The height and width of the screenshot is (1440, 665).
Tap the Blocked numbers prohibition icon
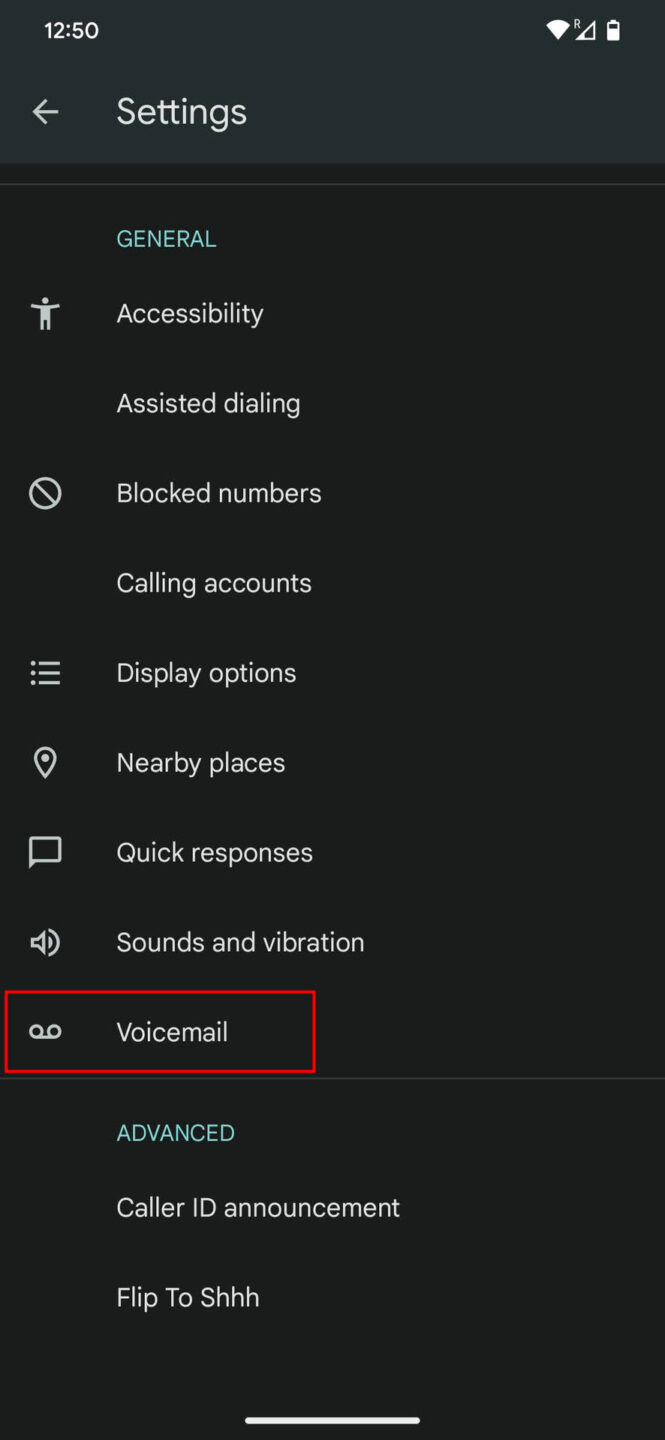(45, 493)
